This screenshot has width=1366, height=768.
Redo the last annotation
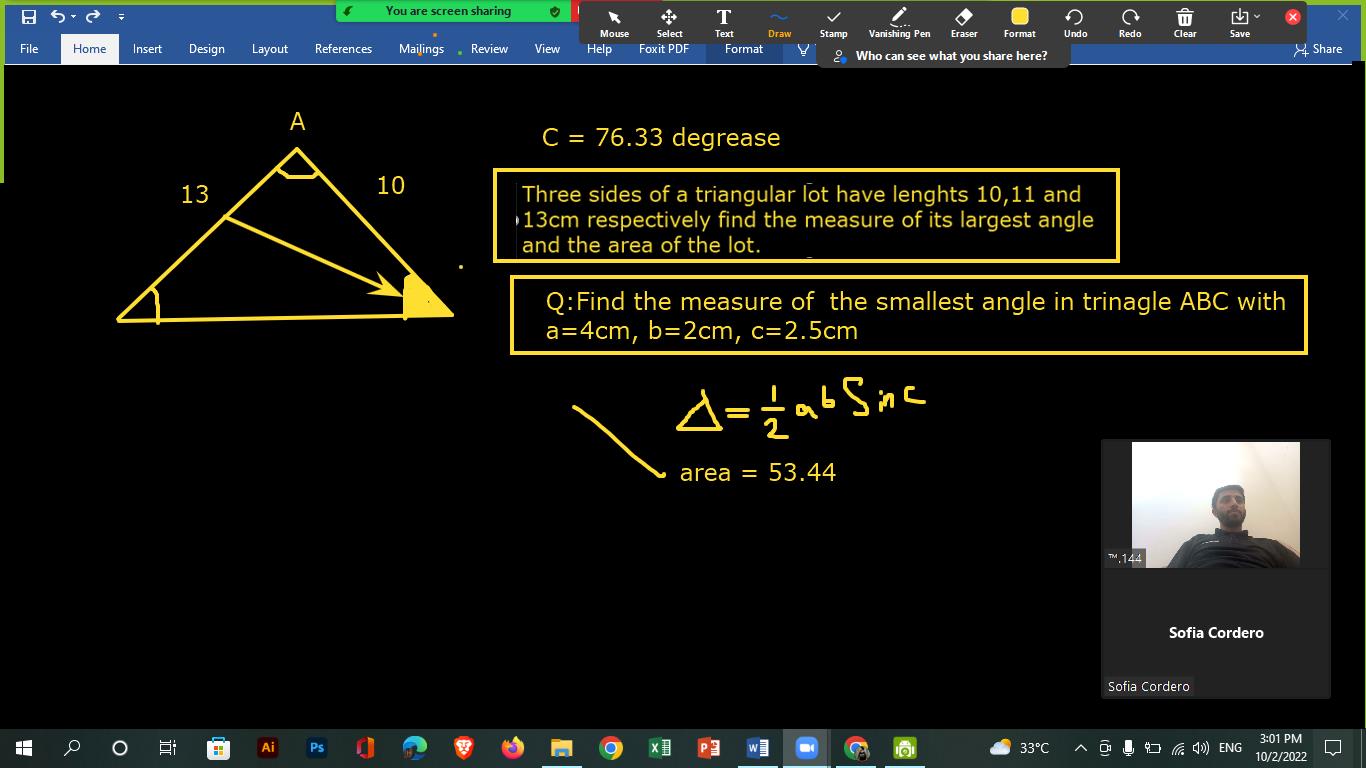1130,22
